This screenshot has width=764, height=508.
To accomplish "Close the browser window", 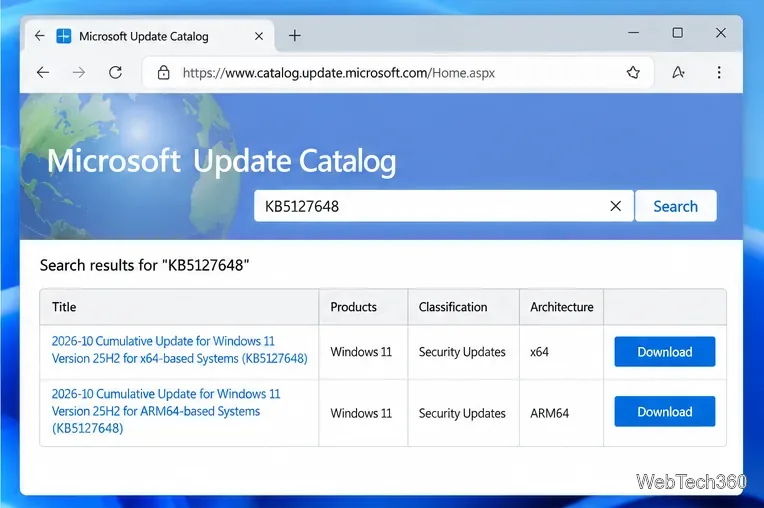I will click(x=721, y=33).
